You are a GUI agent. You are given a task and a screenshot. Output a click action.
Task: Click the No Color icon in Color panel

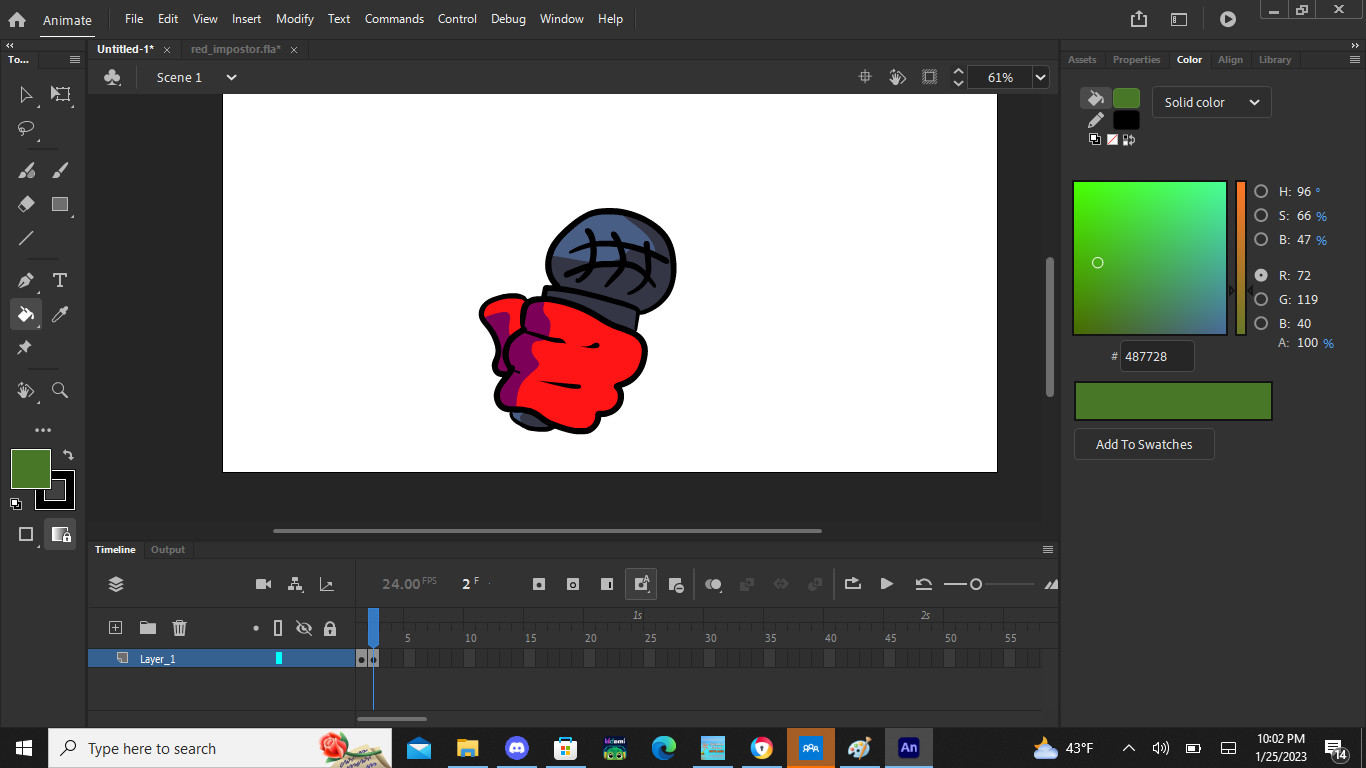tap(1112, 140)
